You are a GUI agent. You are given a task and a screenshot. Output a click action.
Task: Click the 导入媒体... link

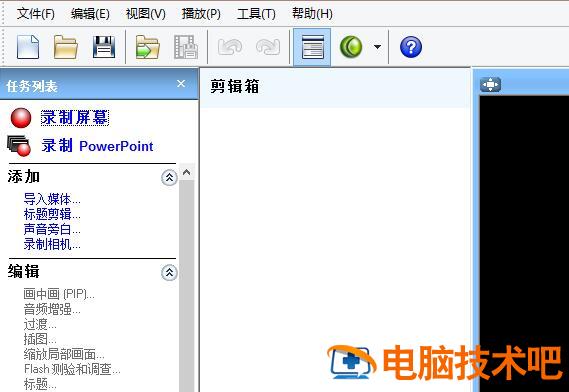pos(52,199)
